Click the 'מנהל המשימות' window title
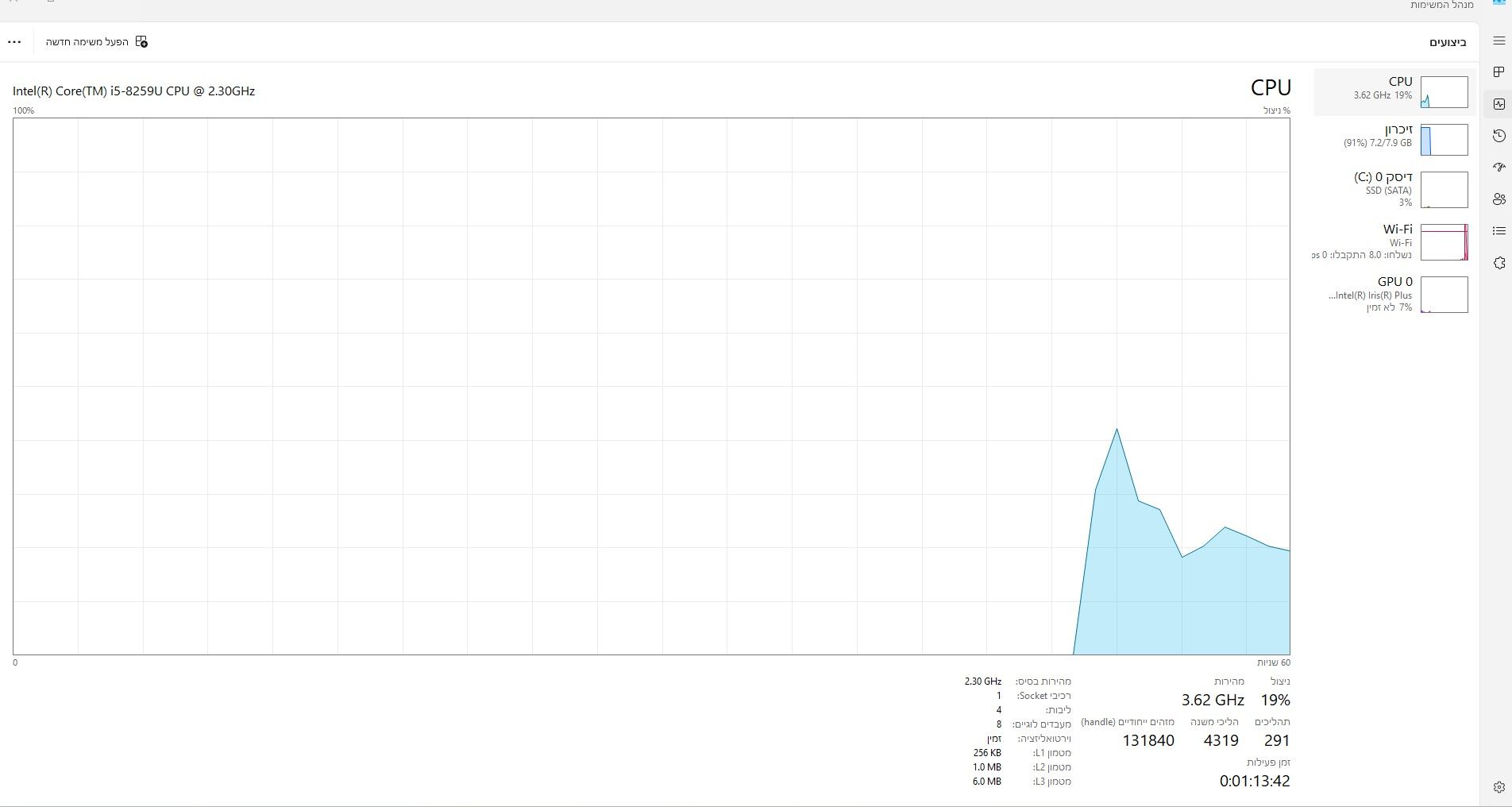This screenshot has height=807, width=1512. (1441, 5)
